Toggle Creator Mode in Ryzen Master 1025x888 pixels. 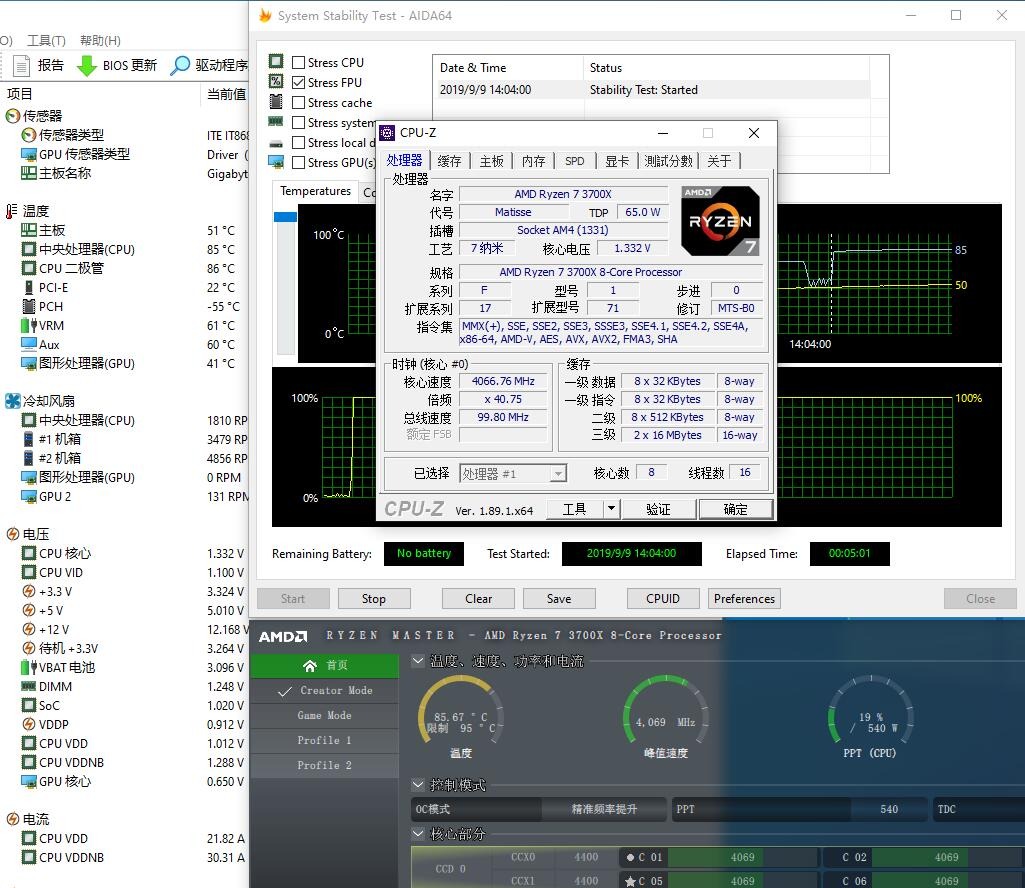[324, 691]
